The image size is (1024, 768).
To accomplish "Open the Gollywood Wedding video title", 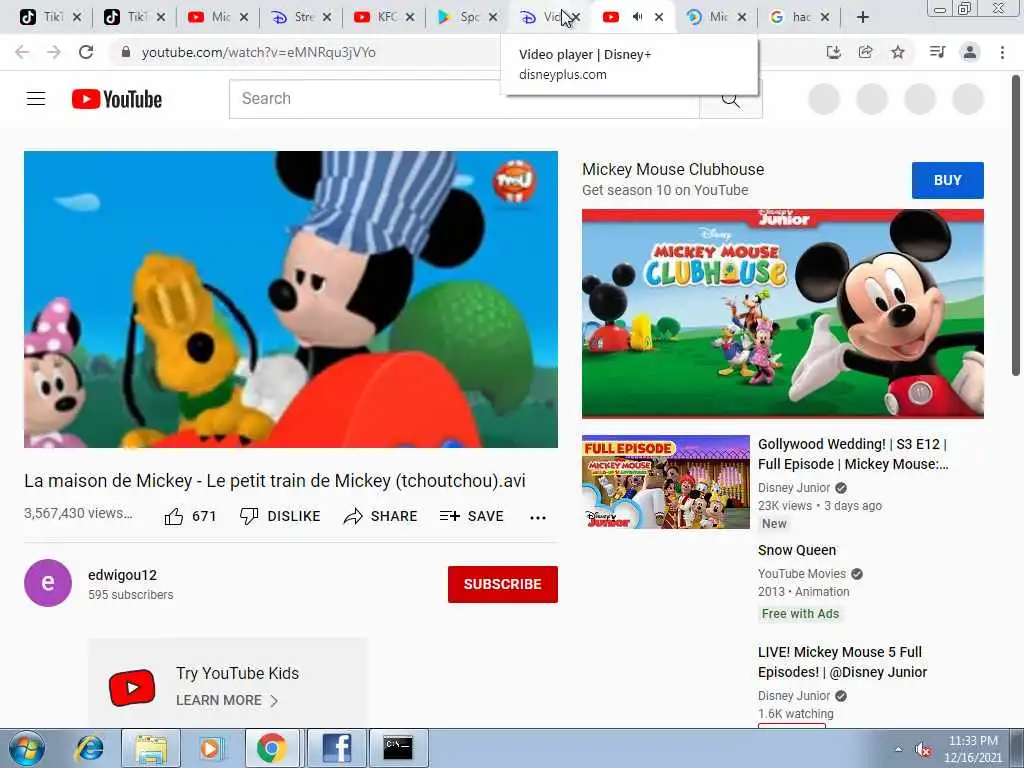I will [x=853, y=454].
